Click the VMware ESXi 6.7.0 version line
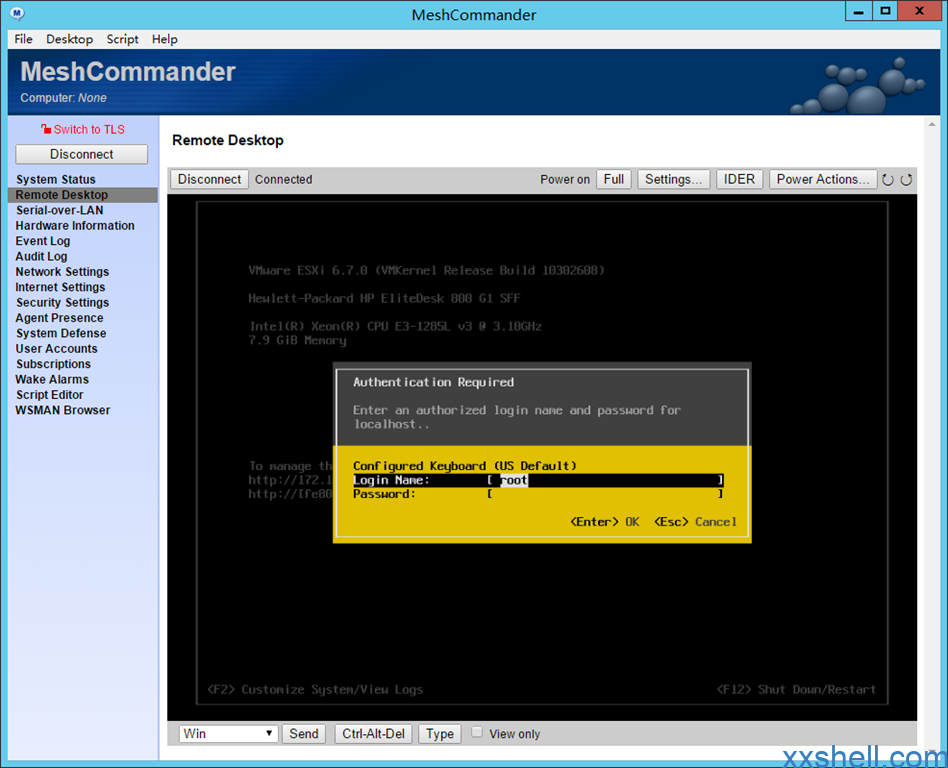Screen dimensions: 948x768 pyautogui.click(x=426, y=270)
